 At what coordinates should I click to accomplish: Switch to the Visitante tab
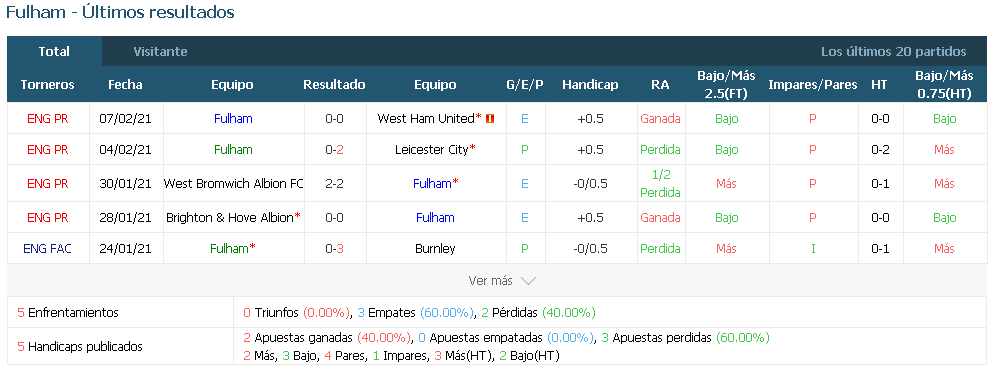coord(160,51)
